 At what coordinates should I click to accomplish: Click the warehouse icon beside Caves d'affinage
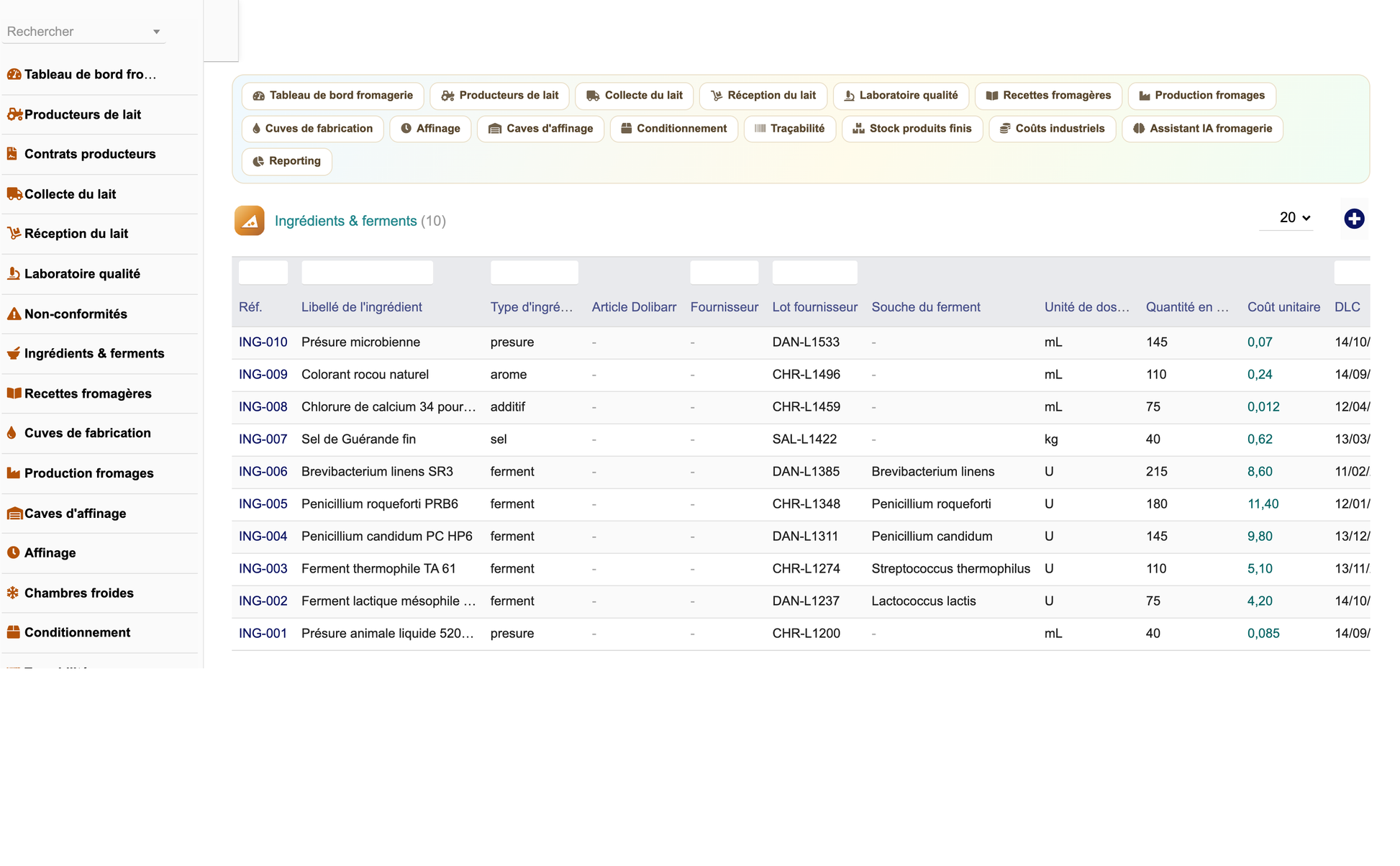14,514
